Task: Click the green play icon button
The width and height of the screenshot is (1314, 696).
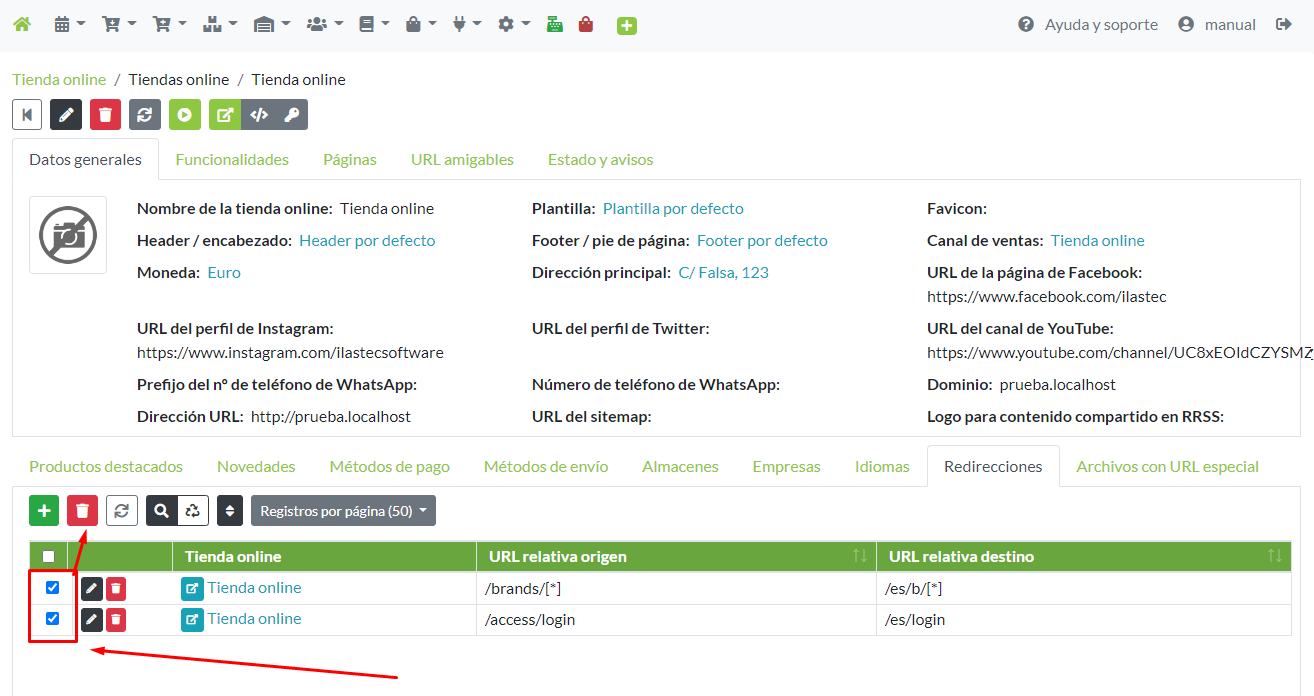Action: 185,115
